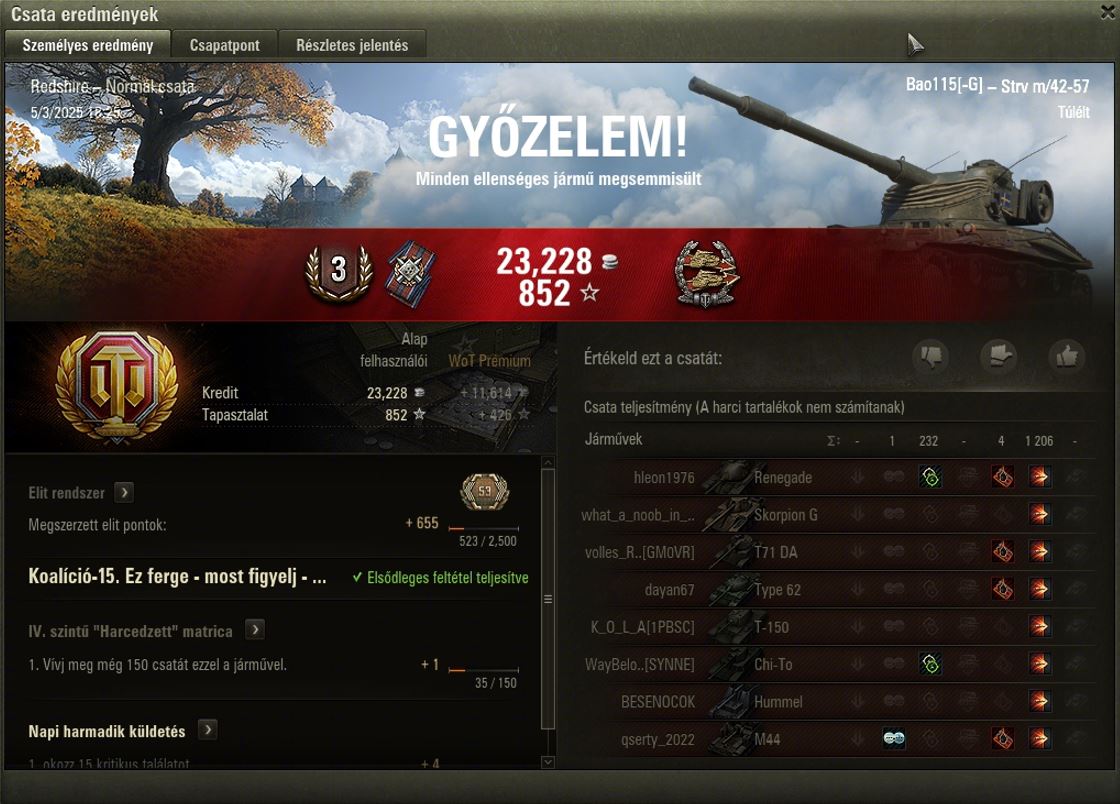
Task: Switch to the Csapatpont tab
Action: pyautogui.click(x=224, y=45)
